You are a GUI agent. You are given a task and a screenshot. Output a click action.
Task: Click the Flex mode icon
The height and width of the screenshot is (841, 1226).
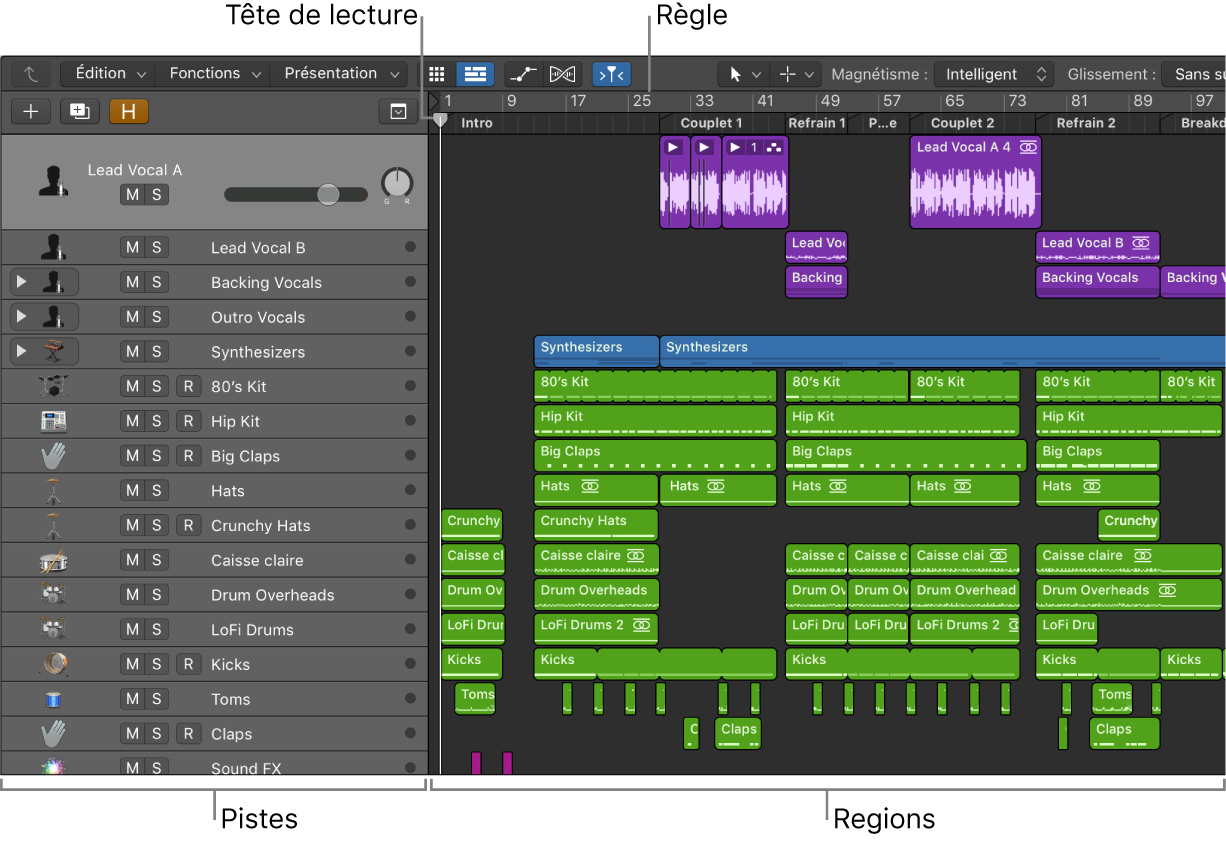[562, 73]
